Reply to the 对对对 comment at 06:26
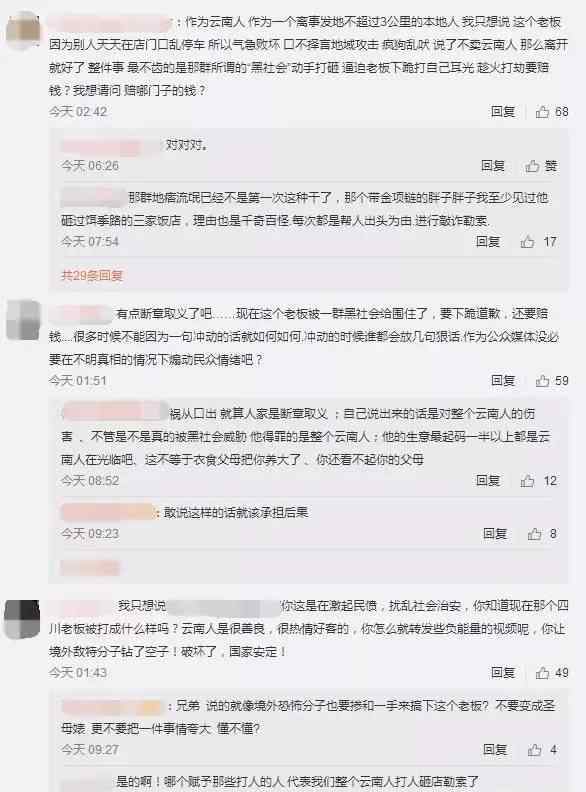The image size is (586, 792). (x=493, y=166)
